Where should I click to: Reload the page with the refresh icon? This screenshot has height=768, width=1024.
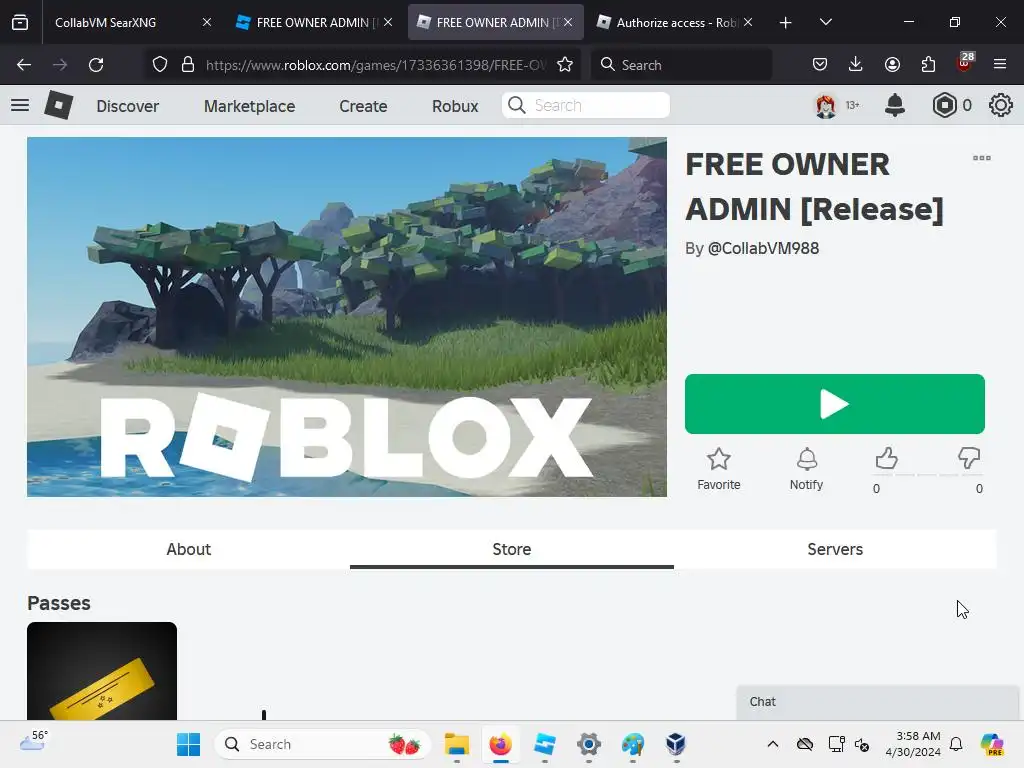96,65
